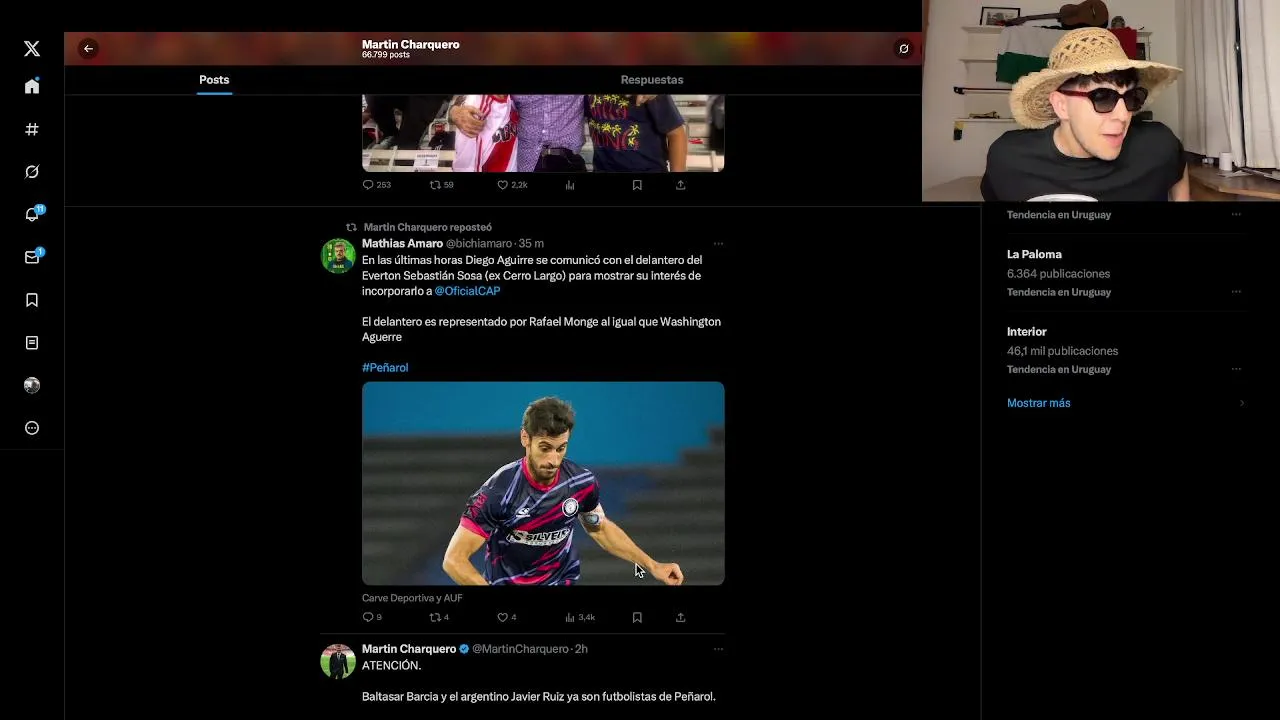1280x720 pixels.
Task: Click the '35 m' post timestamp
Action: point(531,243)
